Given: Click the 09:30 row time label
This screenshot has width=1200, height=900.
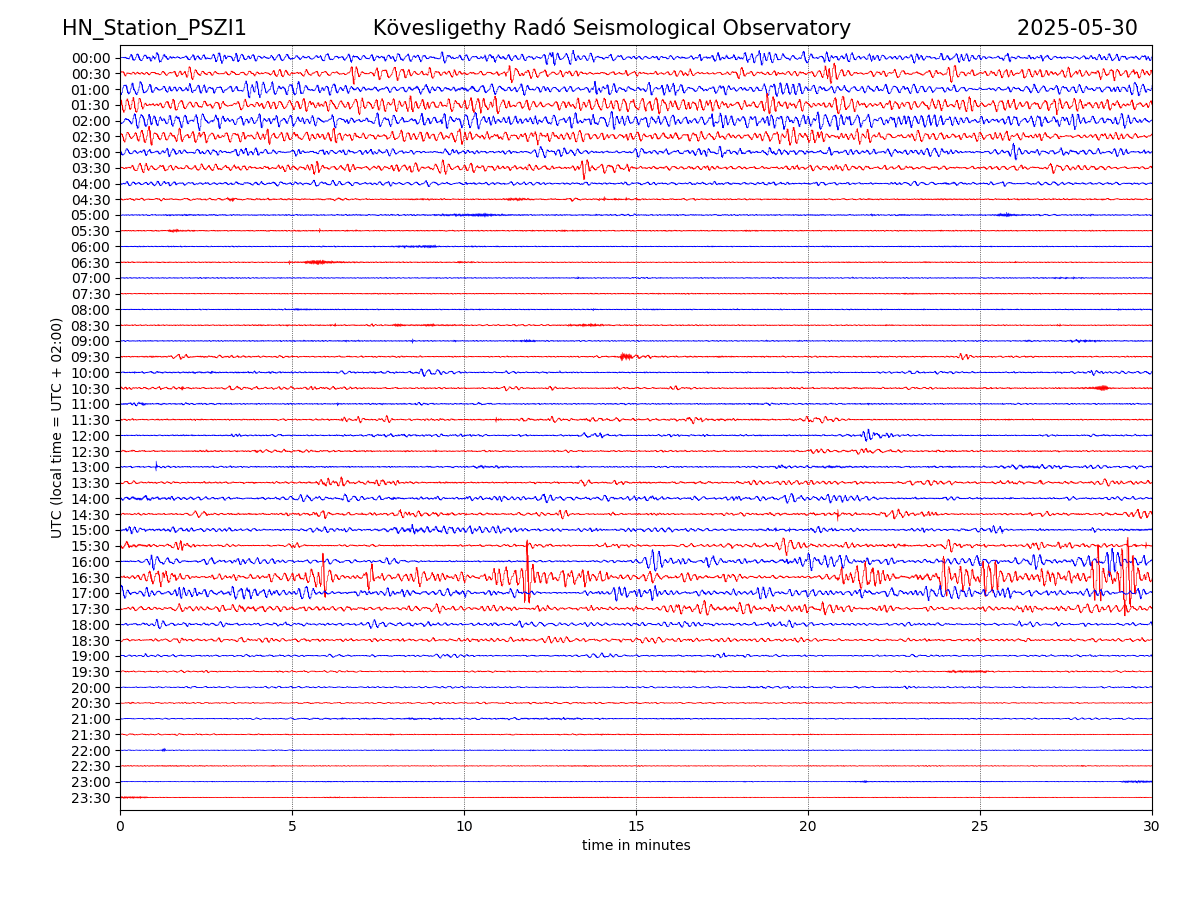Looking at the screenshot, I should pyautogui.click(x=91, y=357).
